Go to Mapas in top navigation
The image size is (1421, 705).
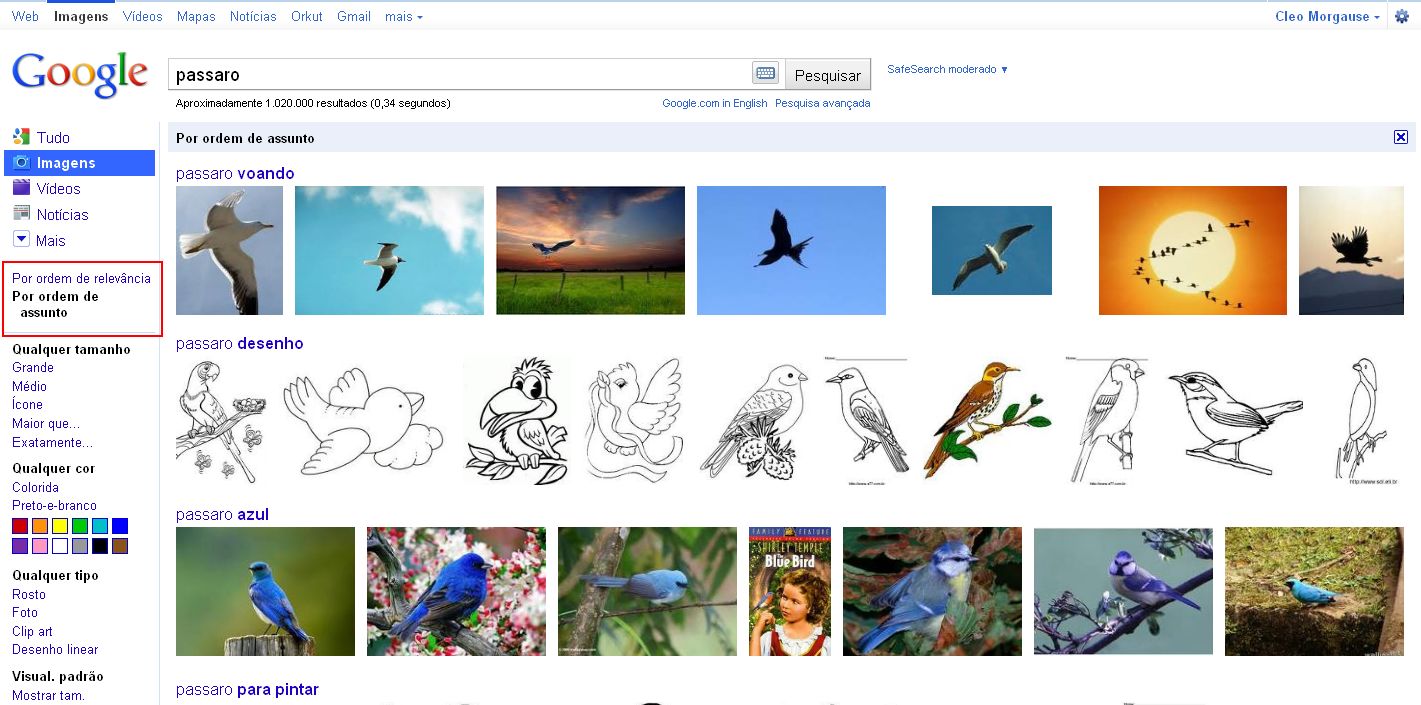[196, 17]
